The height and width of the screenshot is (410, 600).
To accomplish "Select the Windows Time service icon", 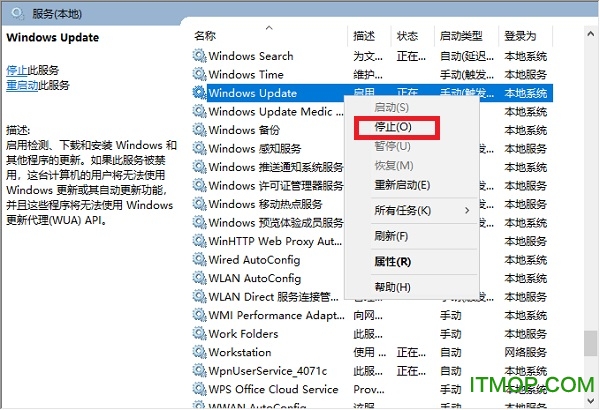I will tap(199, 74).
